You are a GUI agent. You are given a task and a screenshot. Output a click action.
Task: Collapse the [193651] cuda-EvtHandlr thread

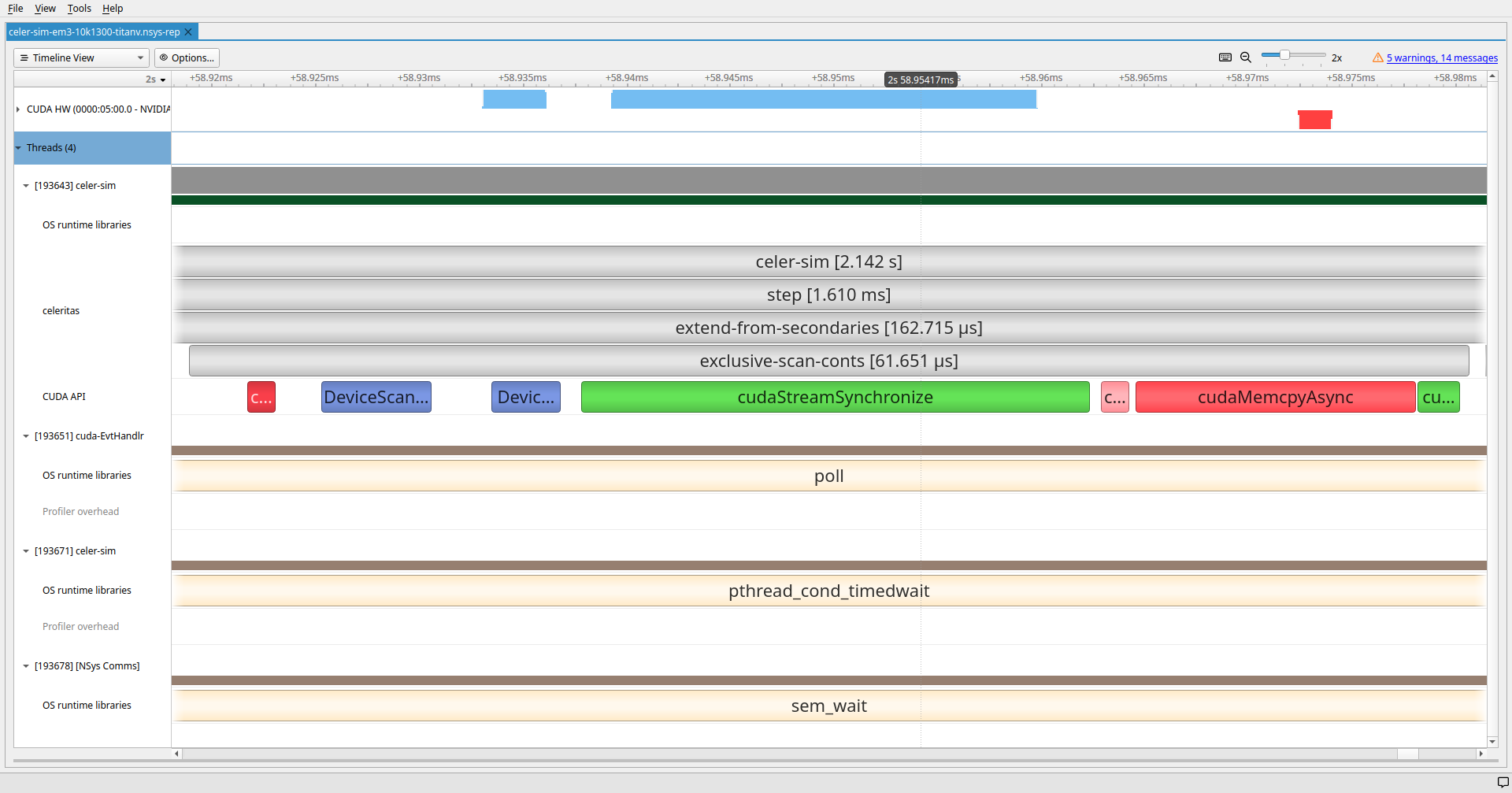click(26, 436)
